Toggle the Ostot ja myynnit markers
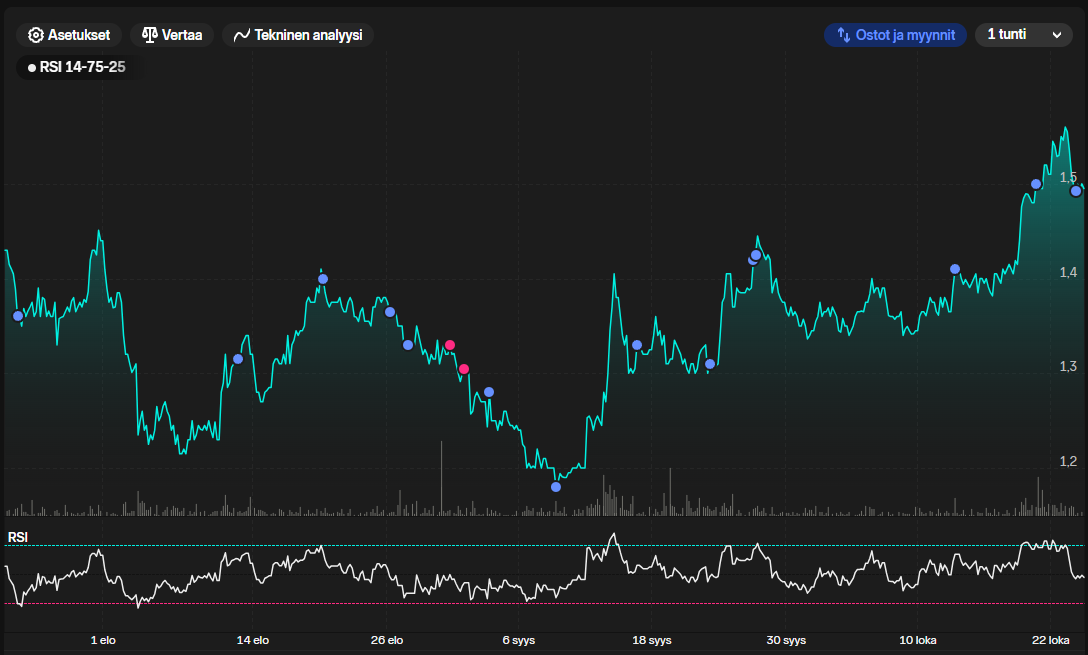This screenshot has height=655, width=1088. 895,35
